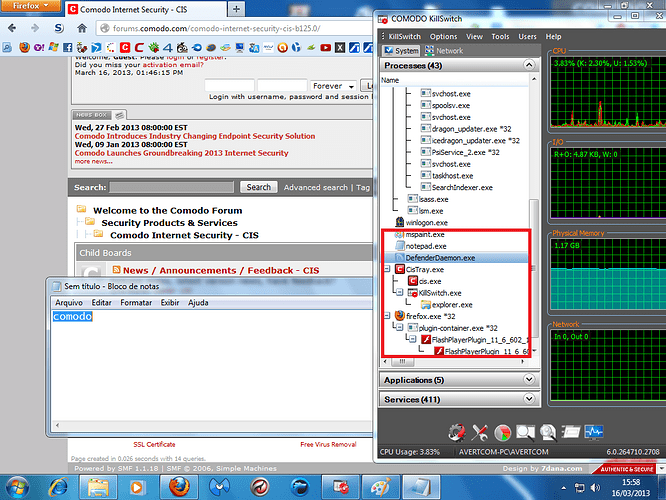
Task: Collapse the CisTray.exe tree node
Action: click(x=387, y=269)
